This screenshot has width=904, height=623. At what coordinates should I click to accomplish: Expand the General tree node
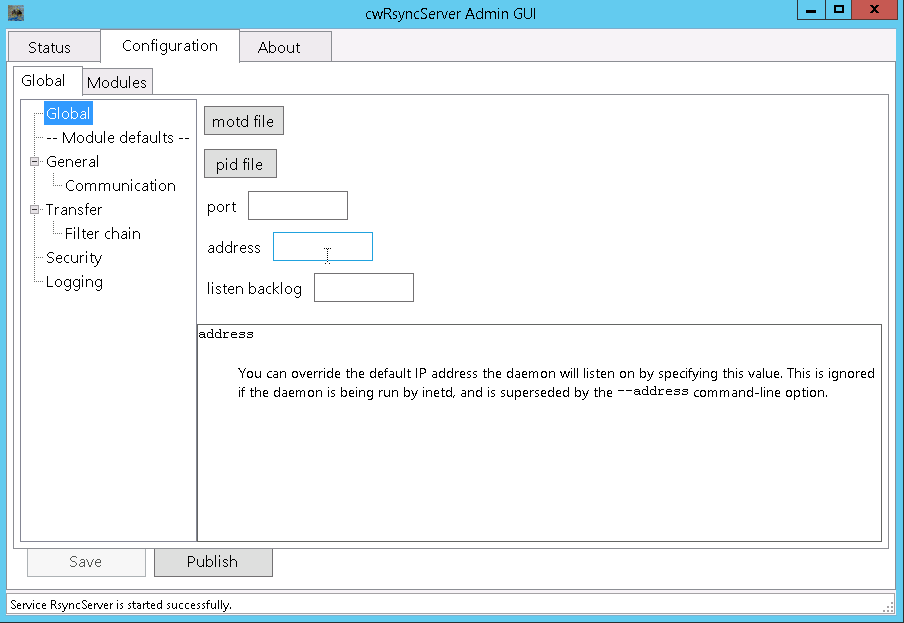33,161
